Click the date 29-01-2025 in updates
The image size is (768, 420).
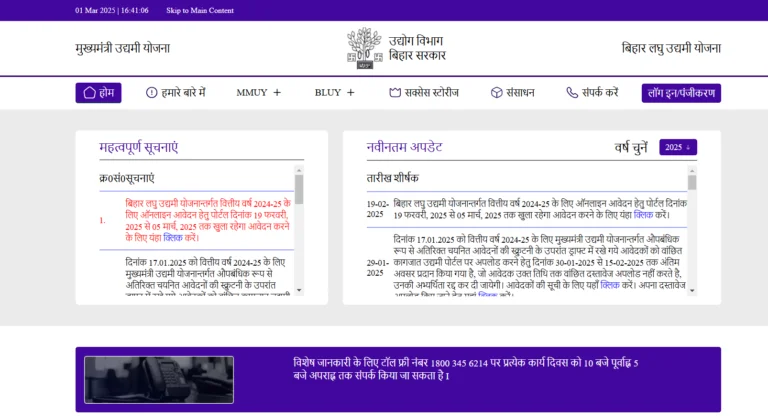point(377,268)
